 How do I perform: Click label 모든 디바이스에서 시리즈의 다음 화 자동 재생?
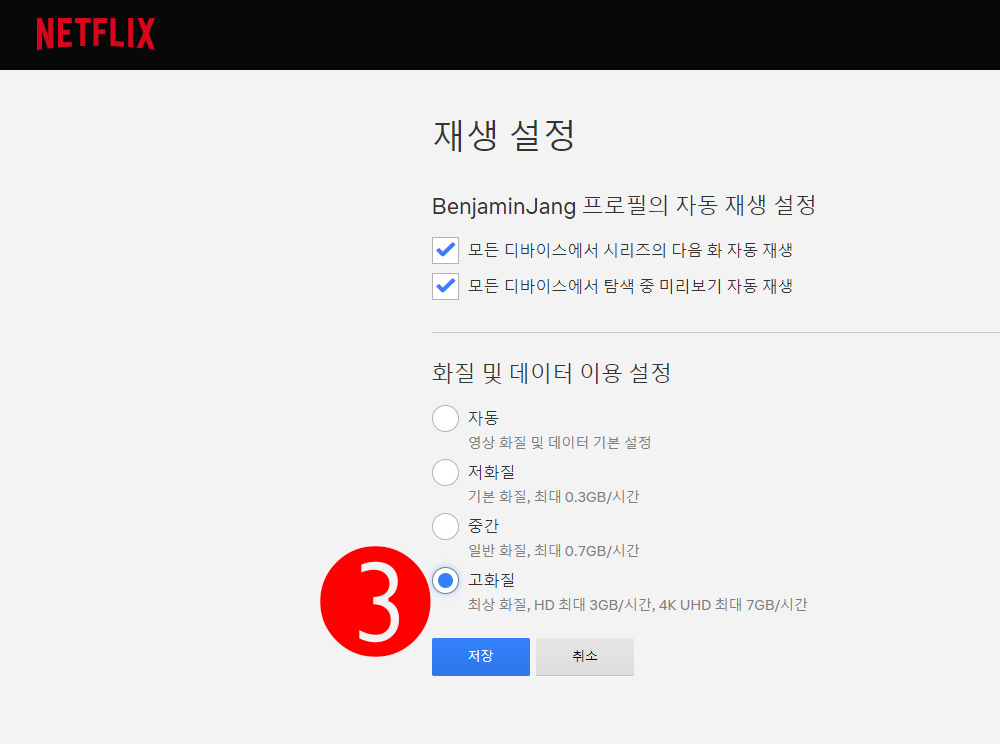(x=630, y=250)
